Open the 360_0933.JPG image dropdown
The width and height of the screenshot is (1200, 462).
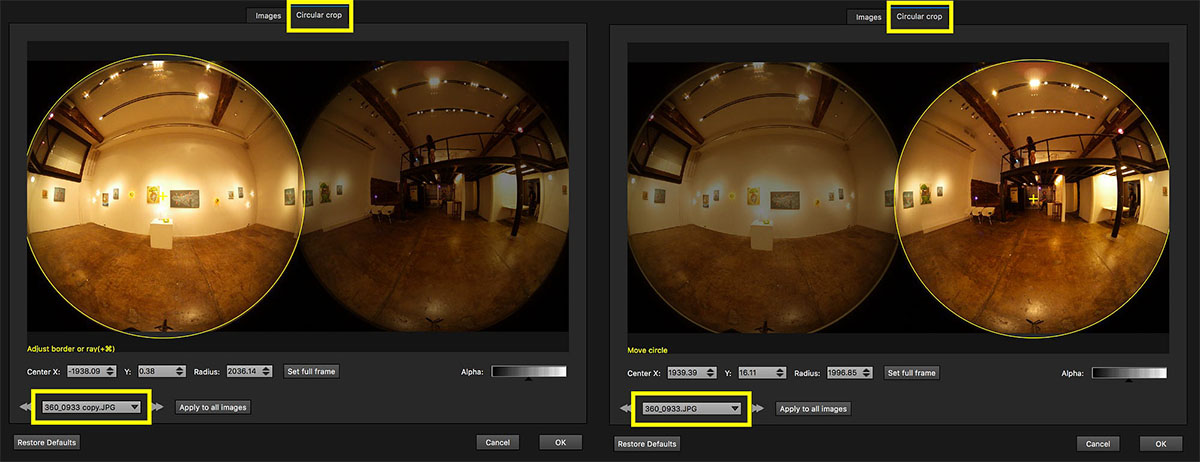click(692, 409)
